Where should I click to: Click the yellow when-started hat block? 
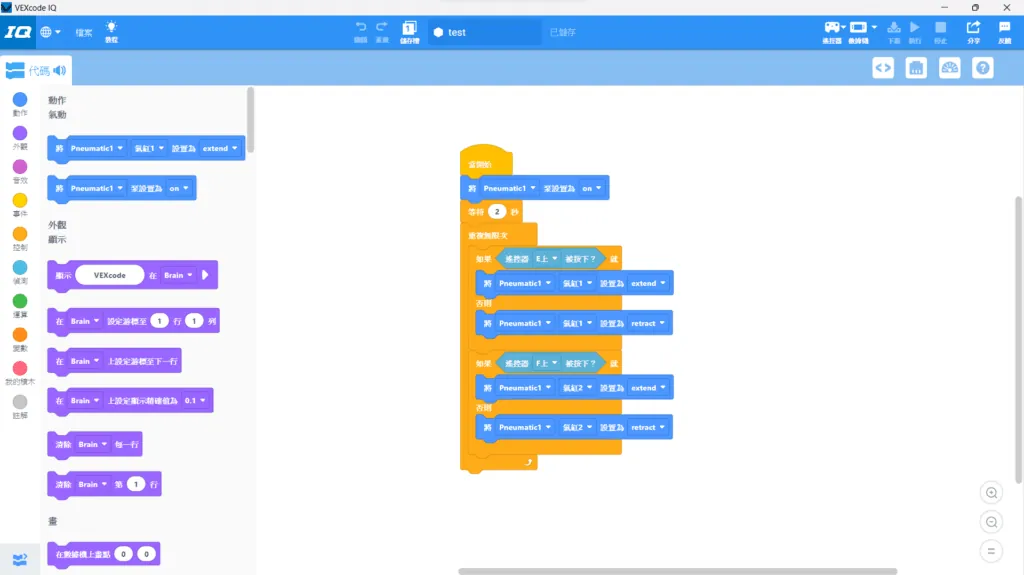point(486,159)
